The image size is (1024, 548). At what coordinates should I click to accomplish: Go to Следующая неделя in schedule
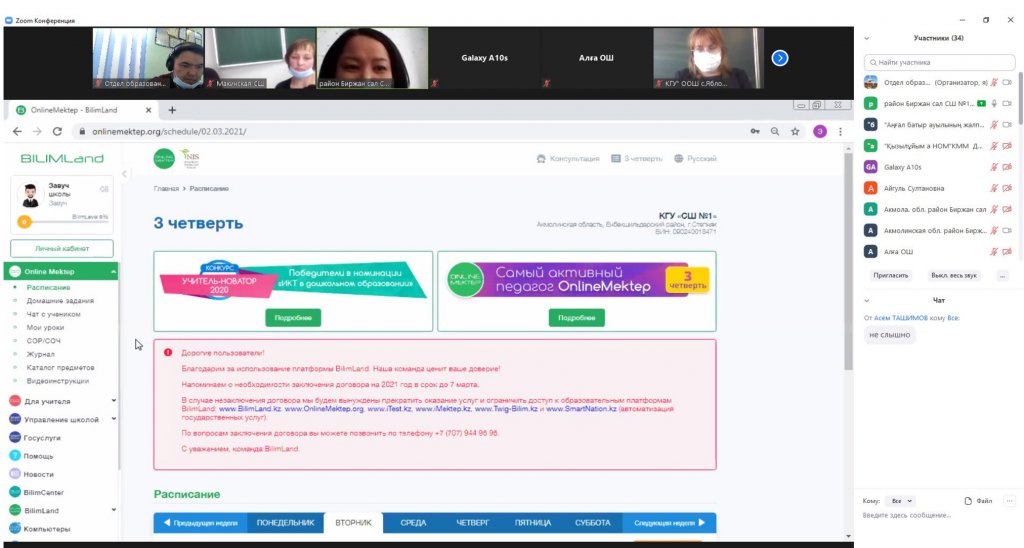(669, 523)
